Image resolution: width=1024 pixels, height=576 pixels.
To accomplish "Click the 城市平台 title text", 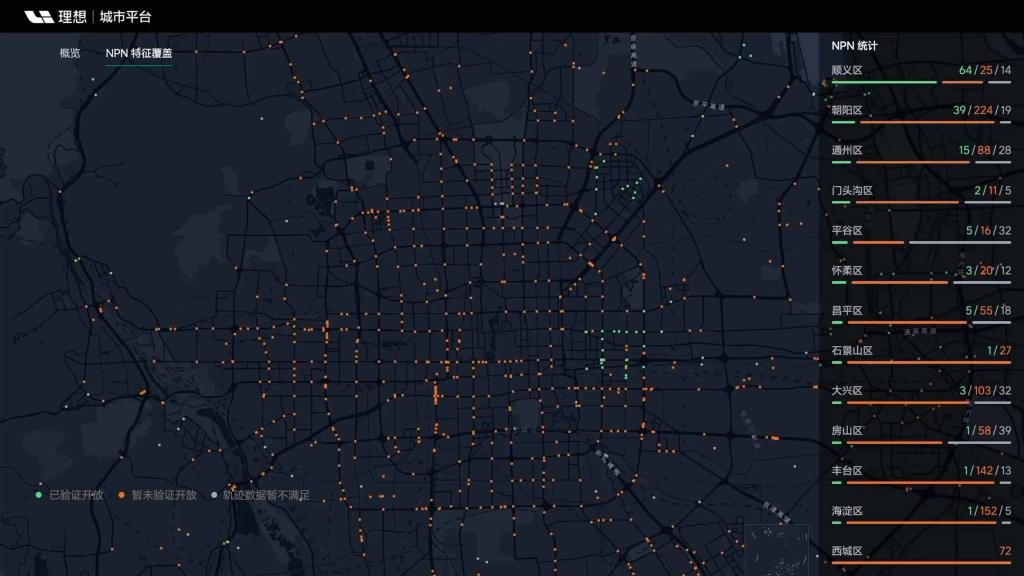I will [126, 16].
